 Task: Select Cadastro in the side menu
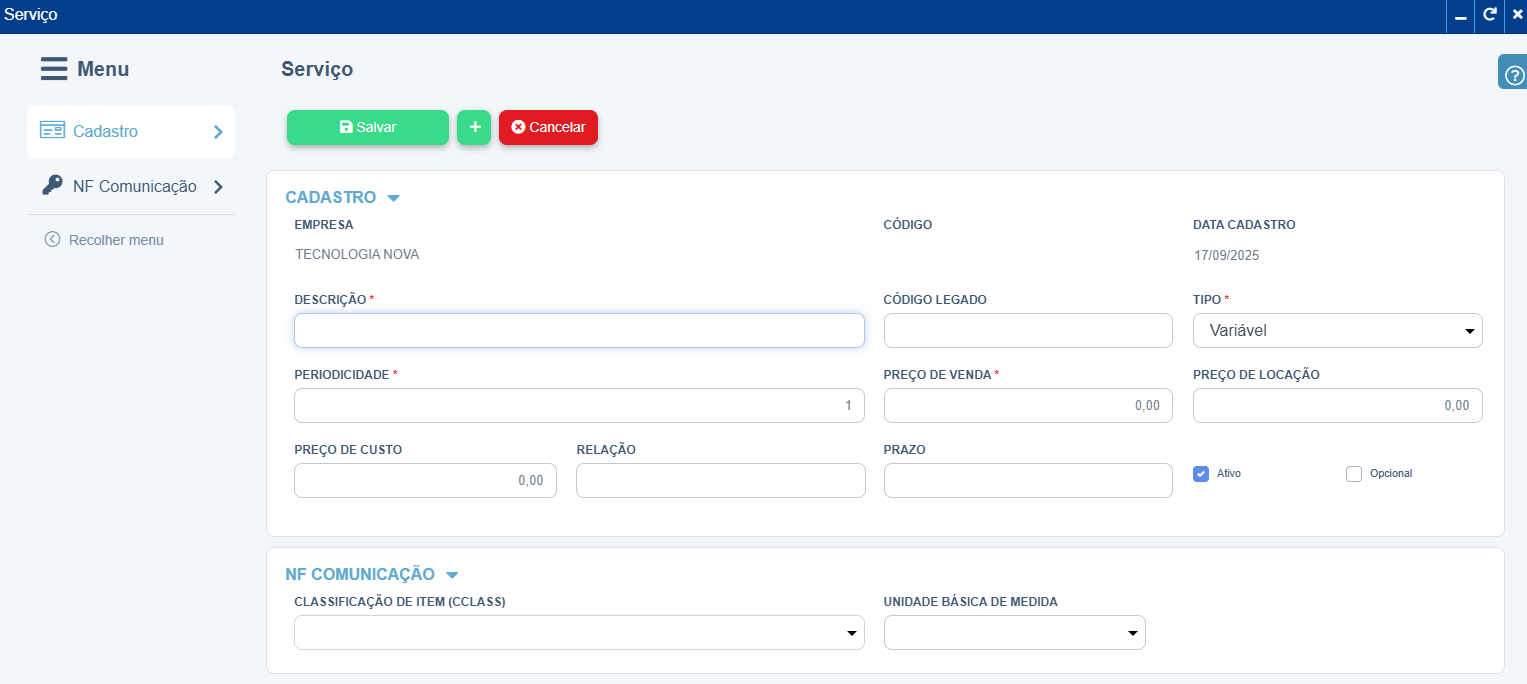pos(106,131)
